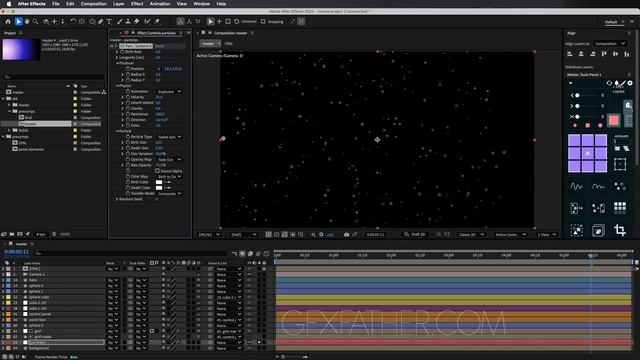Open the Color Map dropdown
The image size is (640, 360).
pyautogui.click(x=169, y=176)
